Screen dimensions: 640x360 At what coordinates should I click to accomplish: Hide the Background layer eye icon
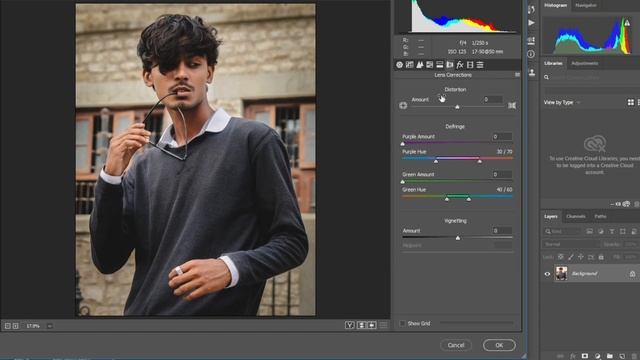547,274
